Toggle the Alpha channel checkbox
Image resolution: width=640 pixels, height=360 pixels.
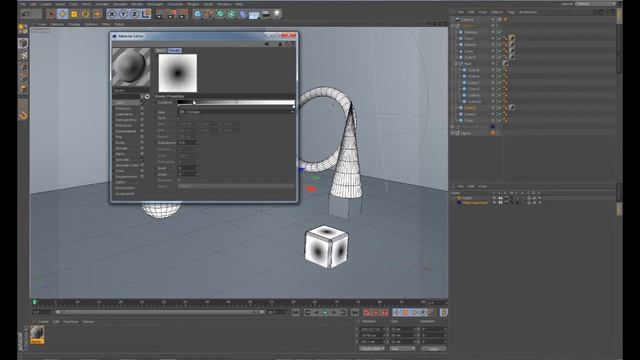point(142,154)
